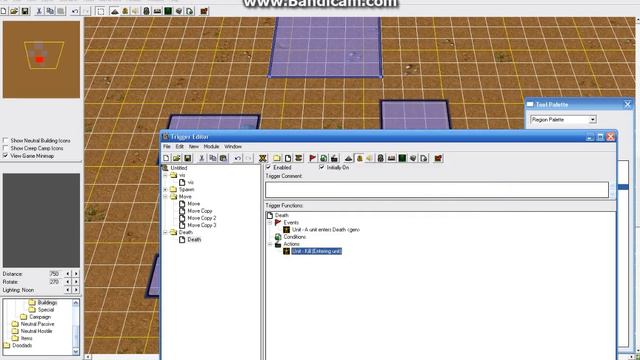This screenshot has width=640, height=360.
Task: Click New Category folder icon in Trigger Editor
Action: 277,158
